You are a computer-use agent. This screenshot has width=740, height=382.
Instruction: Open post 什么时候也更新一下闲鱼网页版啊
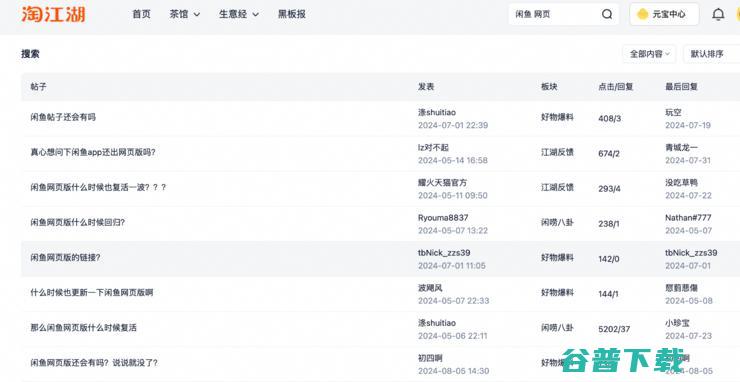pos(92,292)
